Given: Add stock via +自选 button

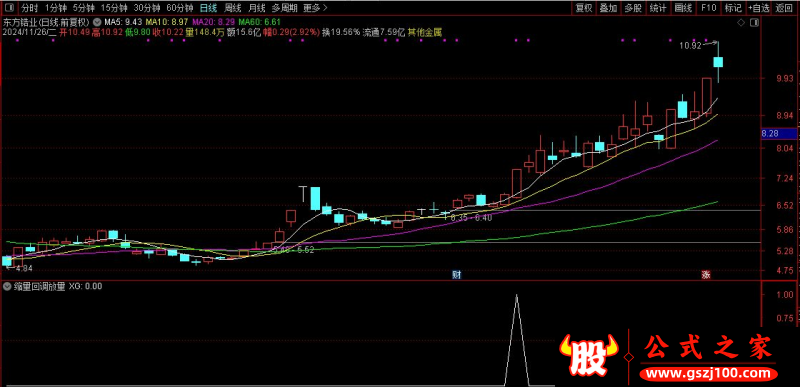Looking at the screenshot, I should pos(759,8).
